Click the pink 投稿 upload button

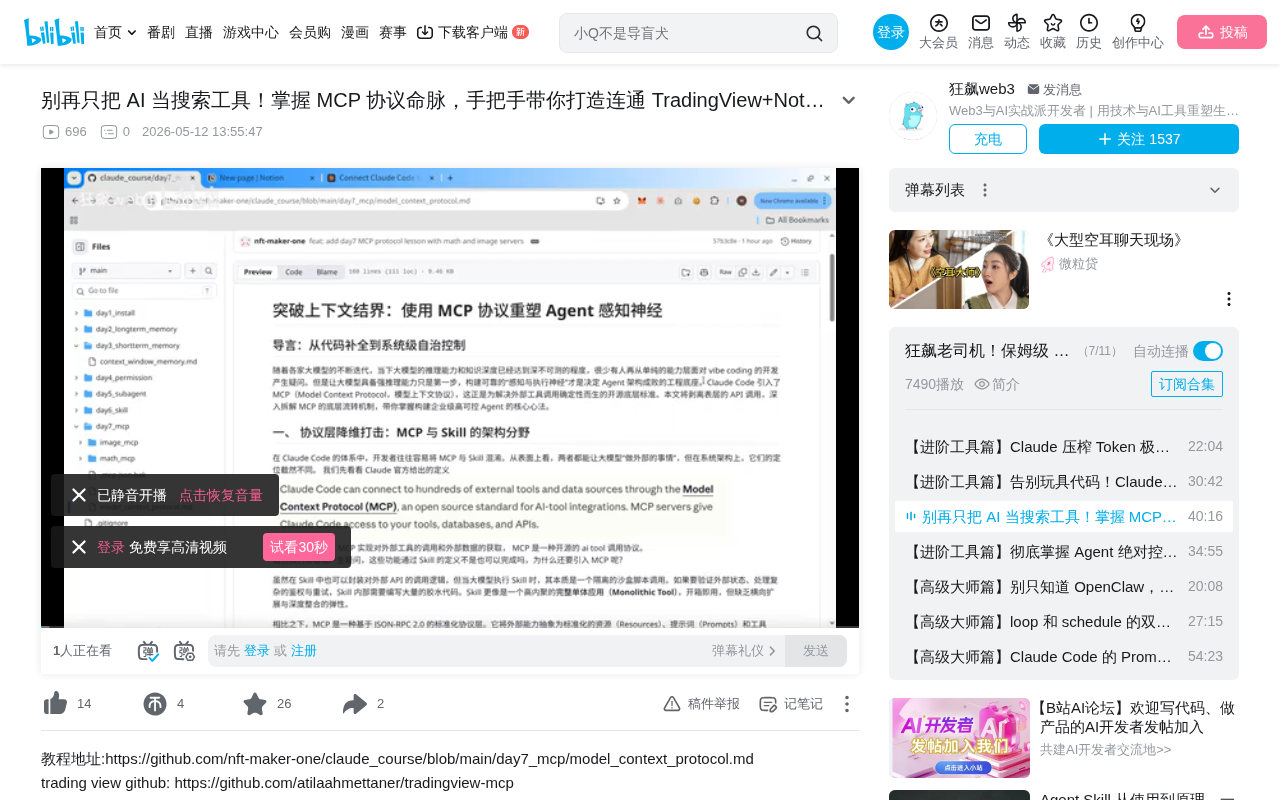tap(1222, 32)
